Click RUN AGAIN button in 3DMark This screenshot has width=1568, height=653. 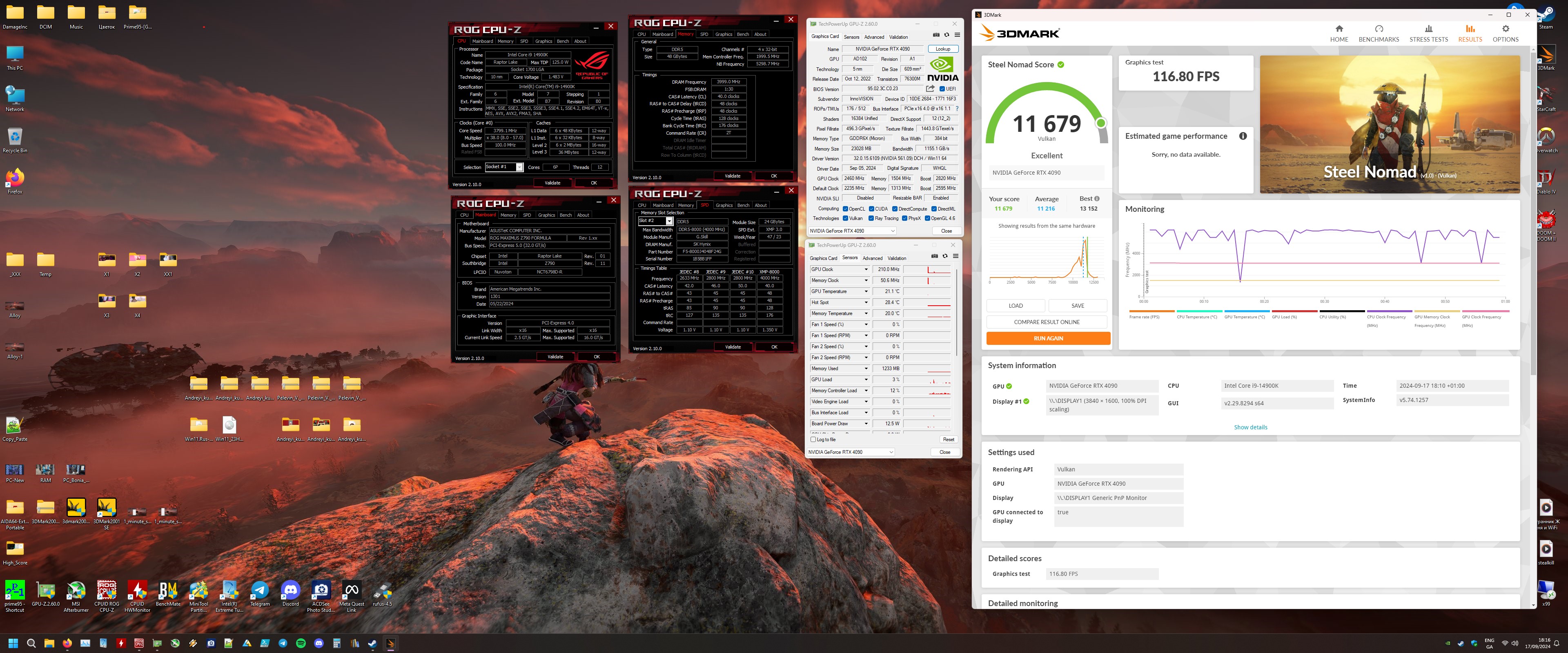pyautogui.click(x=1048, y=338)
